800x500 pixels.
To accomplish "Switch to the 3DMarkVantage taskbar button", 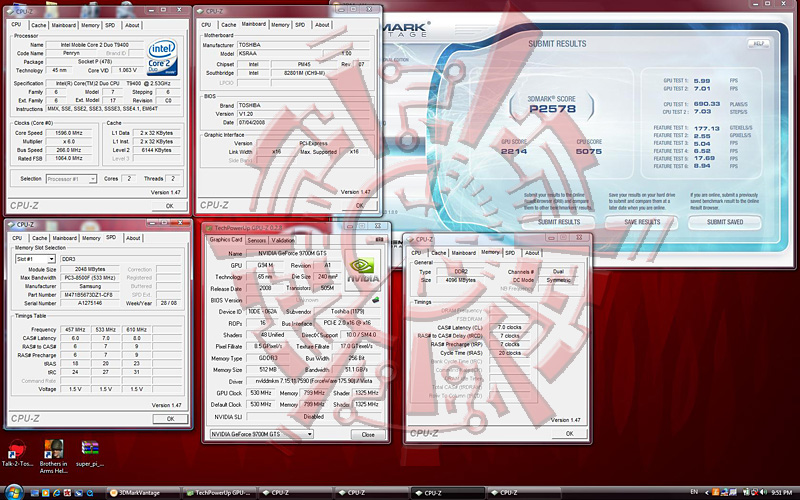I will (x=143, y=493).
